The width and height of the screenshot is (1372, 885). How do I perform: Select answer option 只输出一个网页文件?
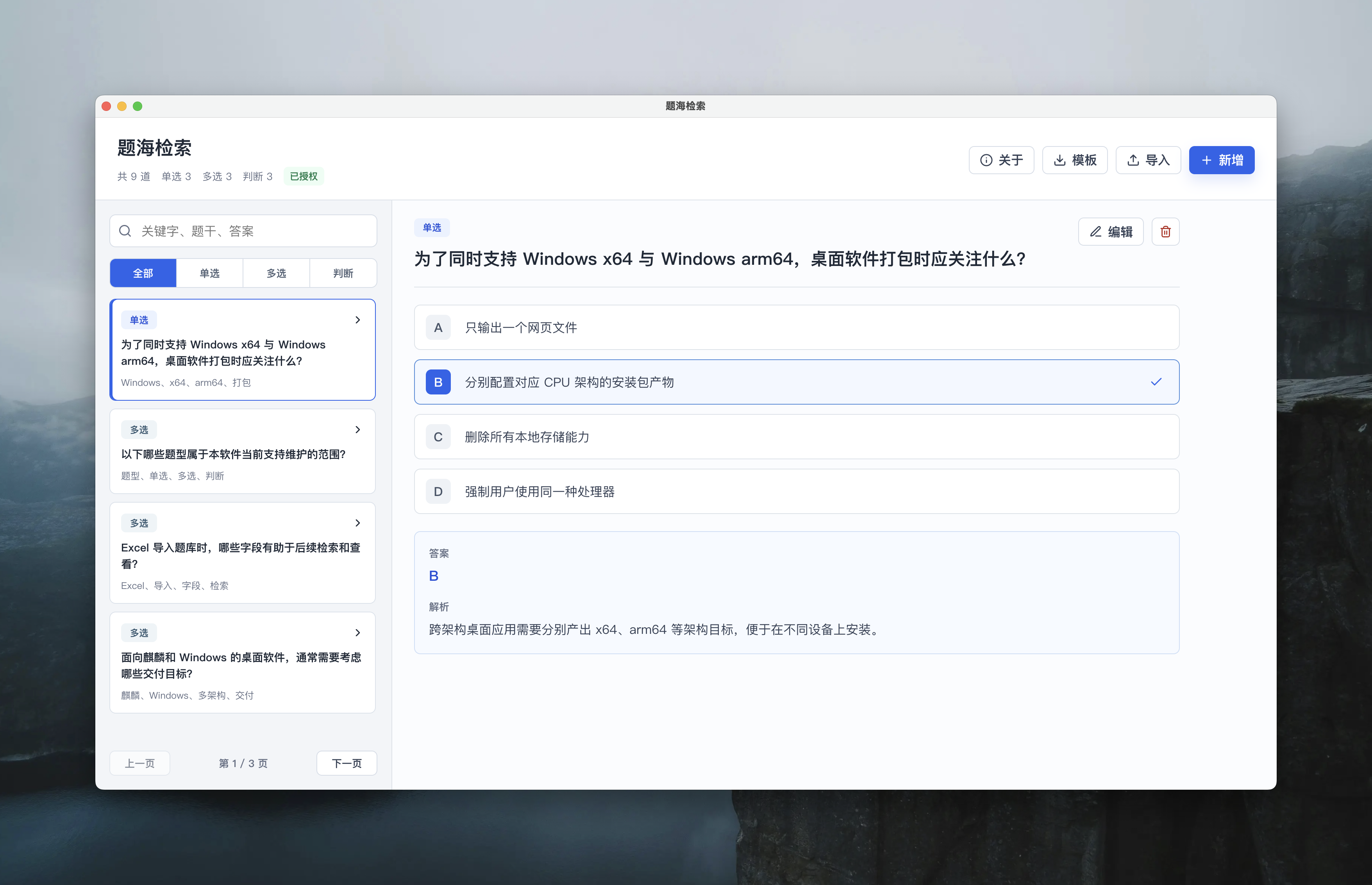pyautogui.click(x=797, y=328)
